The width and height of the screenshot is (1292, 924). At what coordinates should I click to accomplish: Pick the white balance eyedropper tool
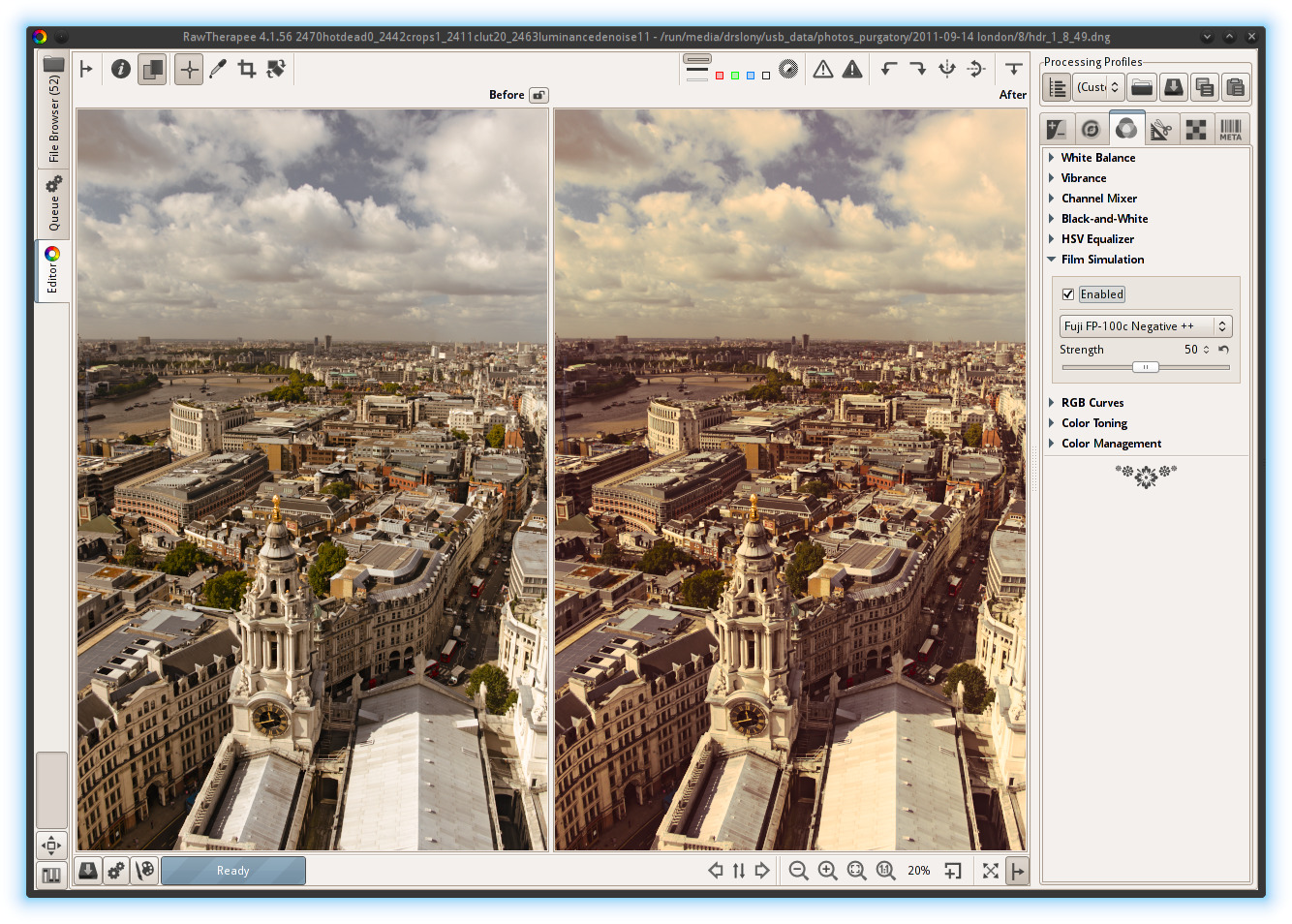click(218, 69)
